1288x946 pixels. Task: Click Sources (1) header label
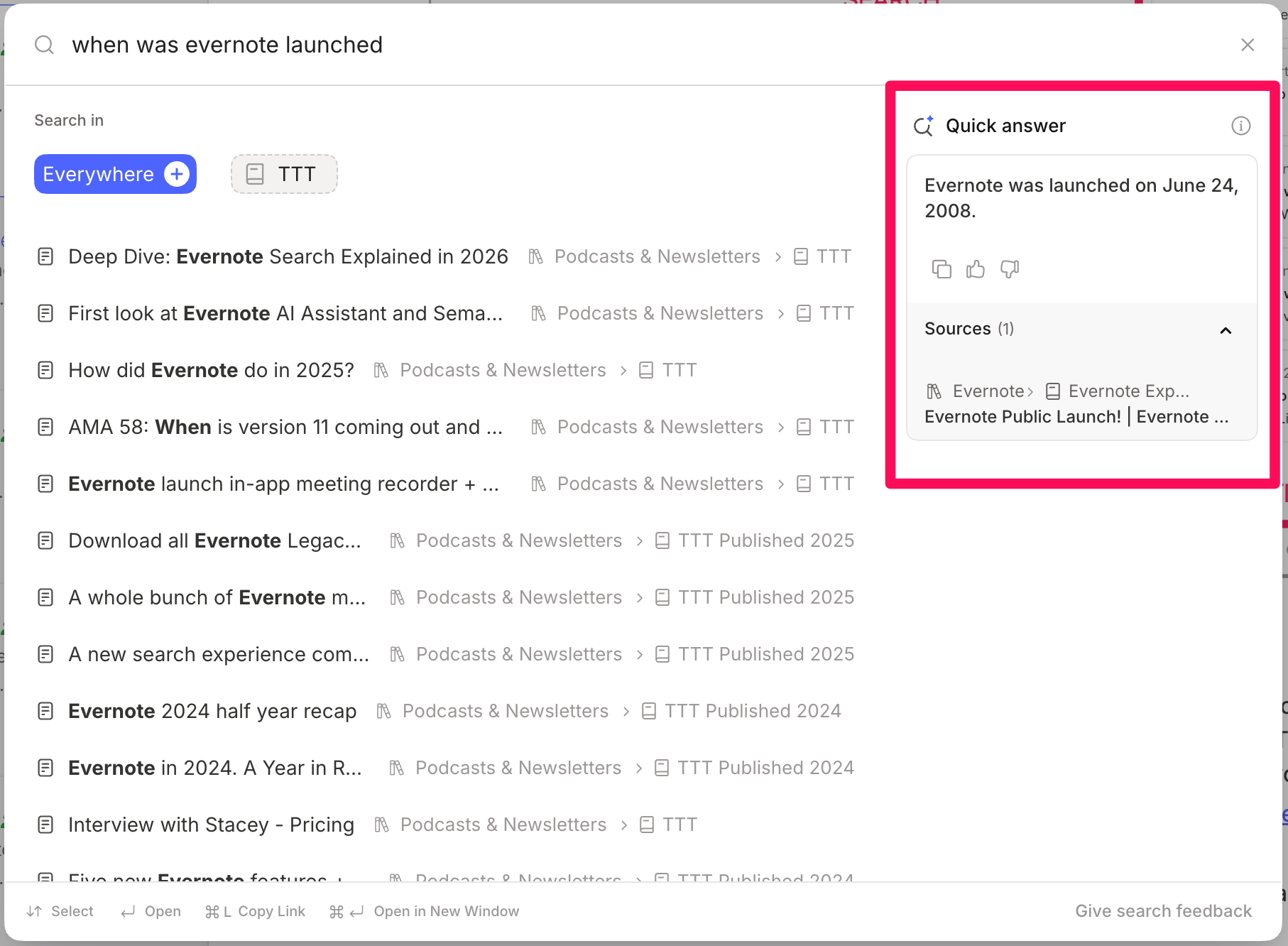[x=969, y=329]
